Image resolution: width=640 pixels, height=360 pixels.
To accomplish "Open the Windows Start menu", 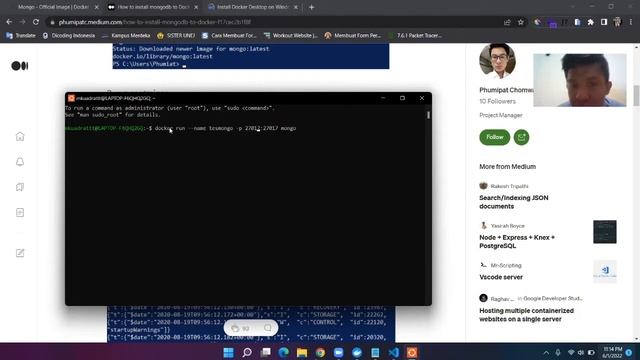I will 229,352.
